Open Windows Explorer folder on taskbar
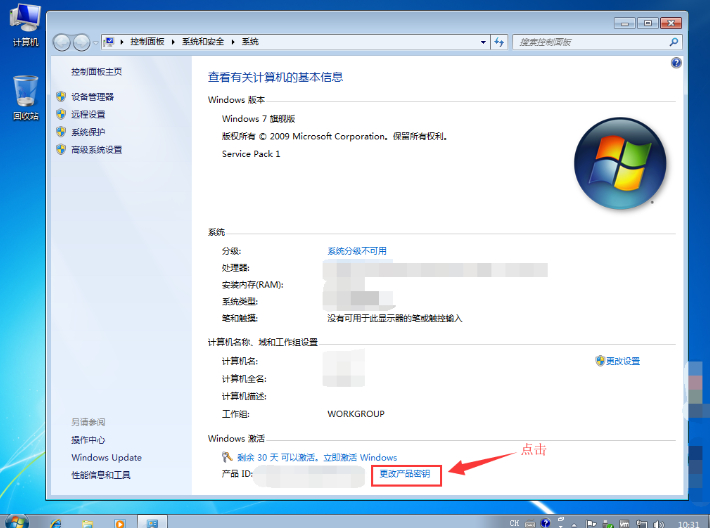Viewport: 710px width, 528px height. pyautogui.click(x=87, y=523)
